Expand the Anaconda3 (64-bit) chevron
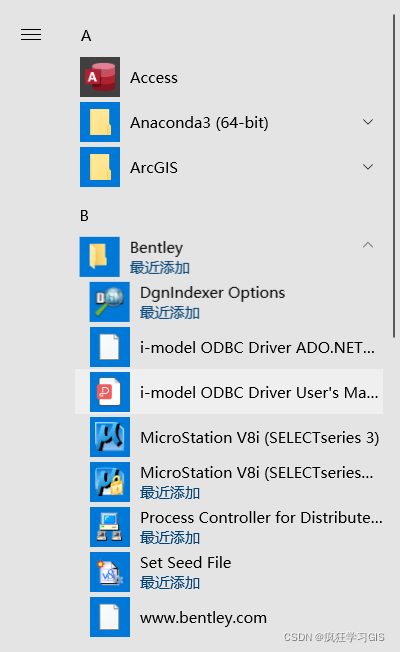Viewport: 400px width, 652px height. (368, 122)
